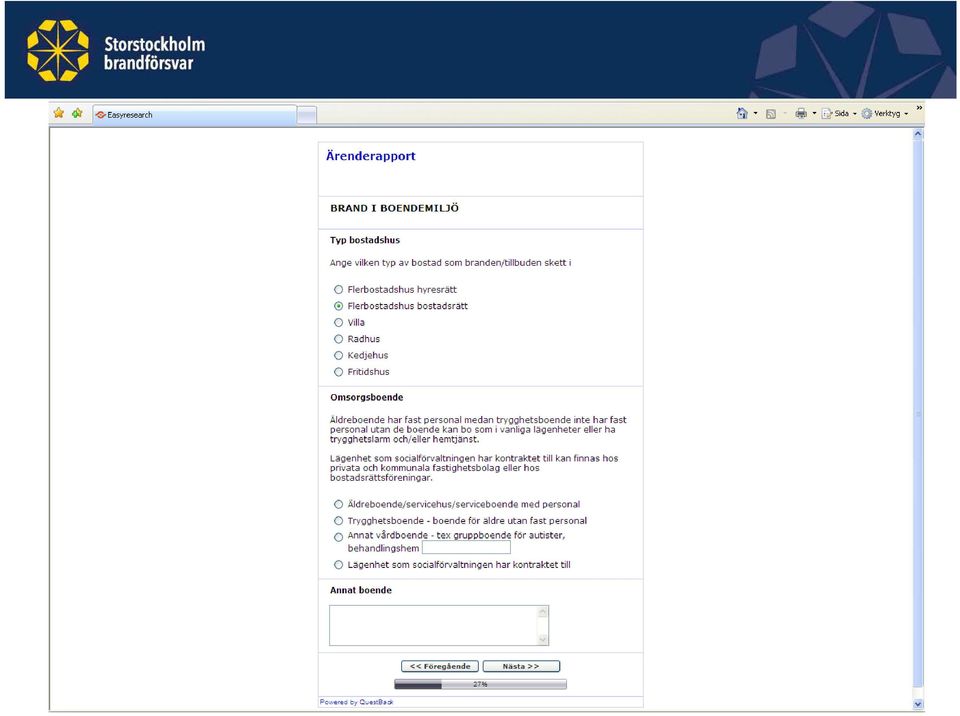Screen dimensions: 960x716
Task: Click the Home icon in the toolbar
Action: point(742,113)
